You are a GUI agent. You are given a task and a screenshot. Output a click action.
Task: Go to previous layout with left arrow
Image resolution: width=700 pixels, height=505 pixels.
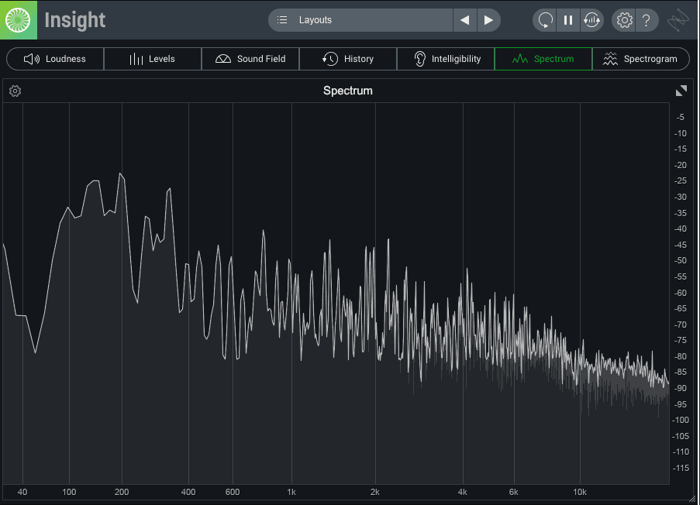point(465,20)
